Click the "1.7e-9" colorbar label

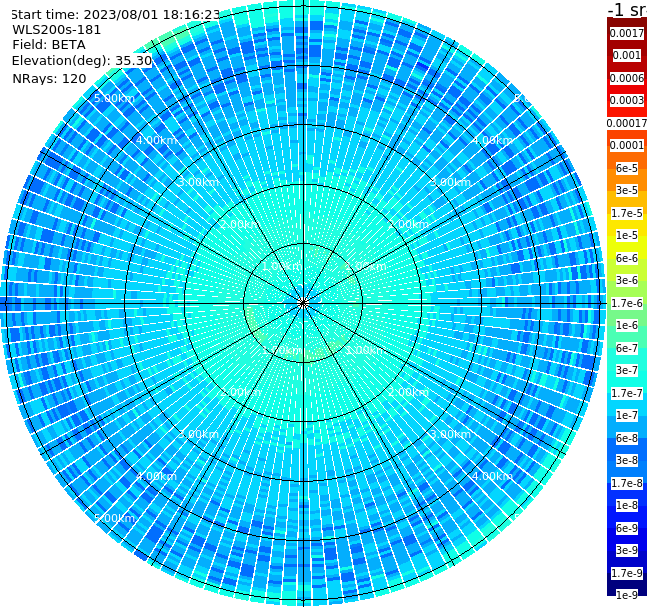(x=627, y=573)
